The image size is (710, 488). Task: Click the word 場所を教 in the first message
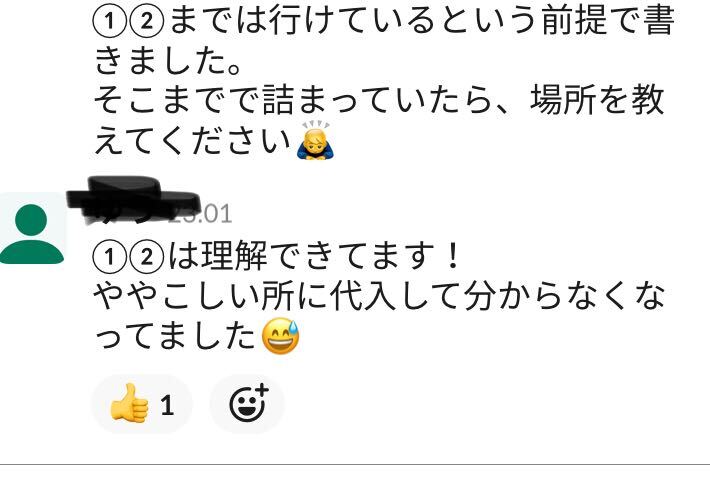click(597, 100)
